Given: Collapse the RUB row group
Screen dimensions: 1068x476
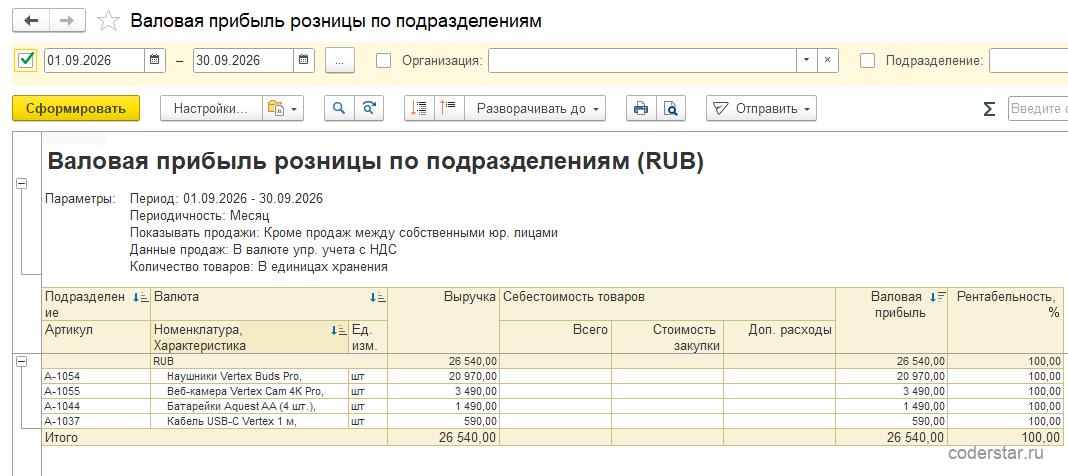Looking at the screenshot, I should click(x=20, y=362).
